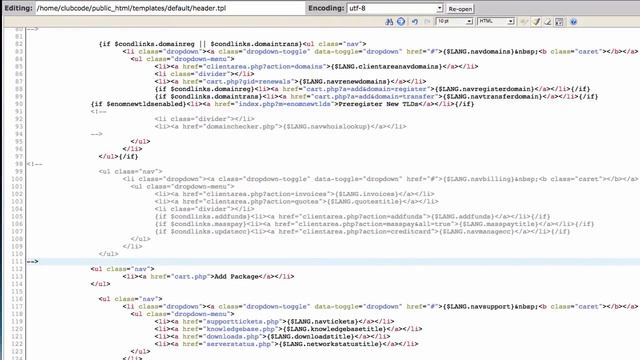Click the <!-- comment start on line 98
This screenshot has width=640, height=360.
(x=35, y=164)
